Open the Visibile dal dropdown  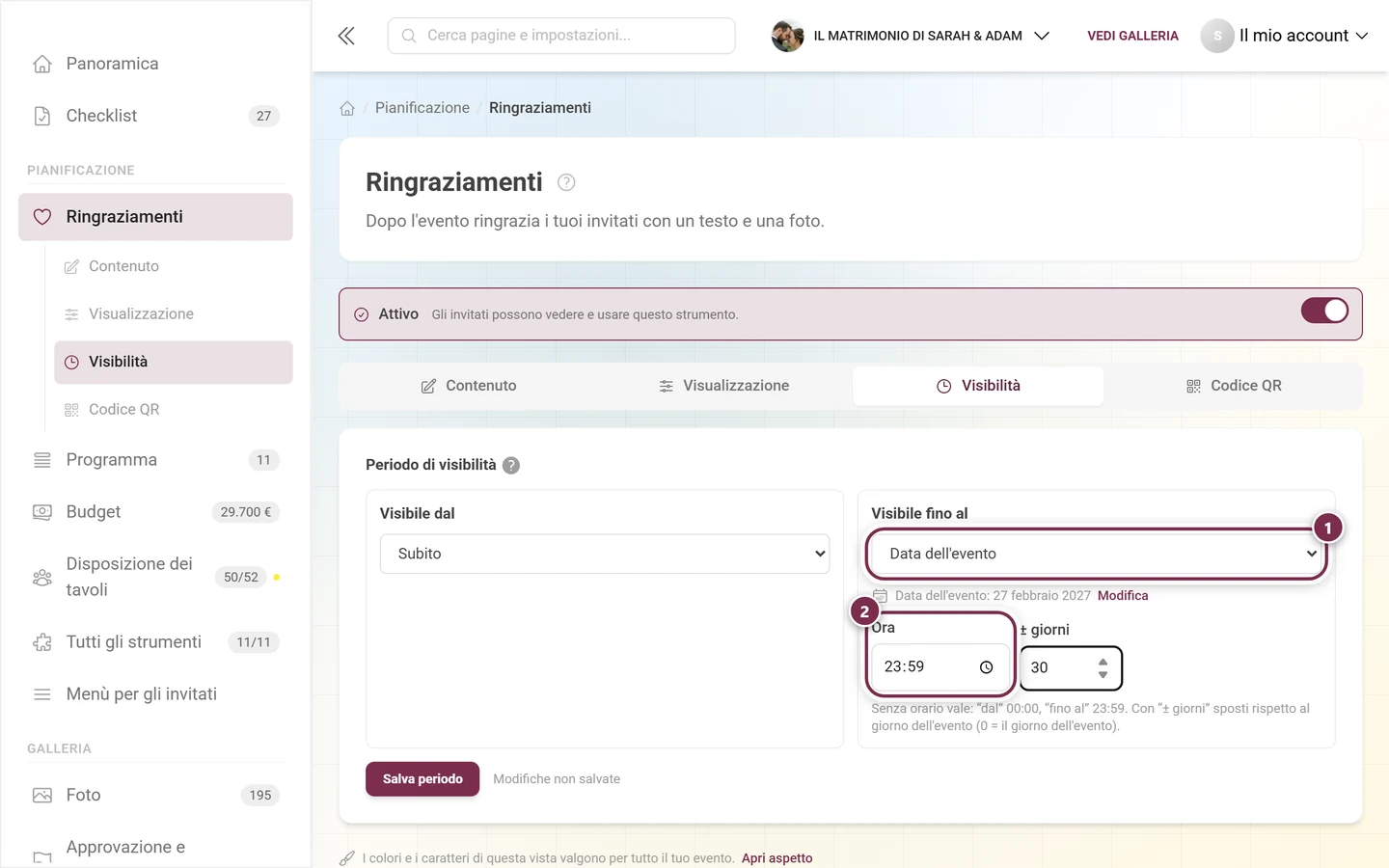coord(605,554)
